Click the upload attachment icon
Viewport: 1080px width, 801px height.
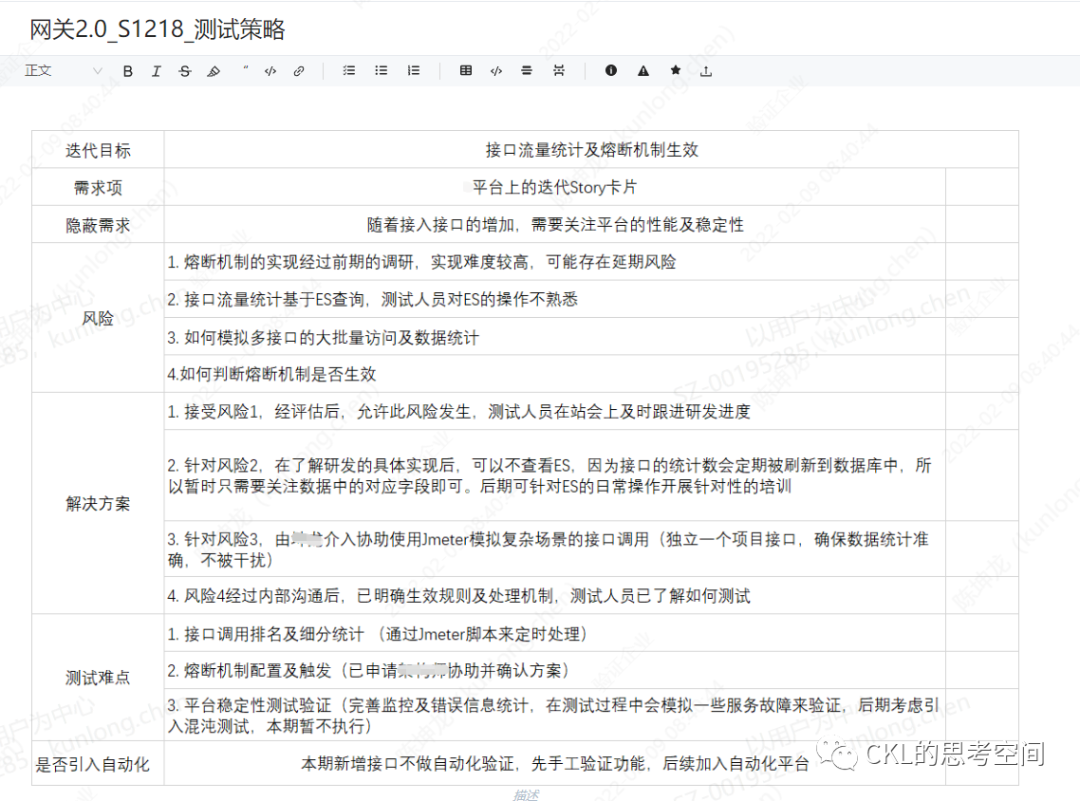tap(706, 71)
